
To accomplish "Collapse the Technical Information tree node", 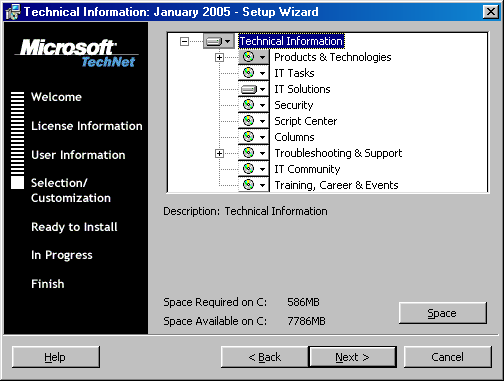I will tap(184, 41).
